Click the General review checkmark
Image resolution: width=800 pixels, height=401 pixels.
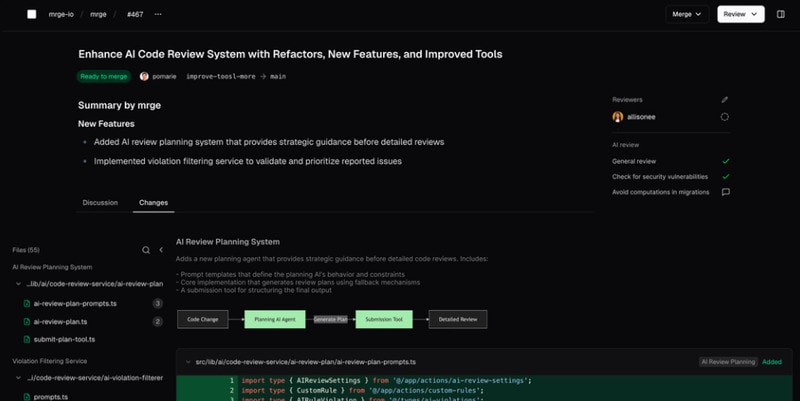click(x=725, y=161)
